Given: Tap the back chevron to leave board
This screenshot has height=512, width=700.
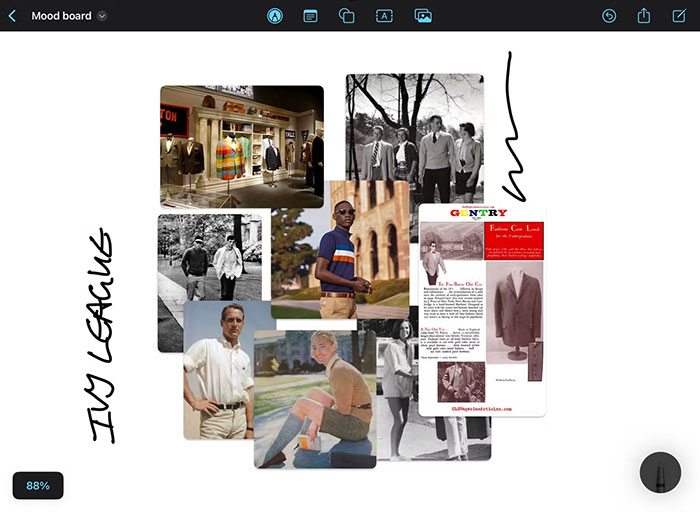Looking at the screenshot, I should click(12, 16).
